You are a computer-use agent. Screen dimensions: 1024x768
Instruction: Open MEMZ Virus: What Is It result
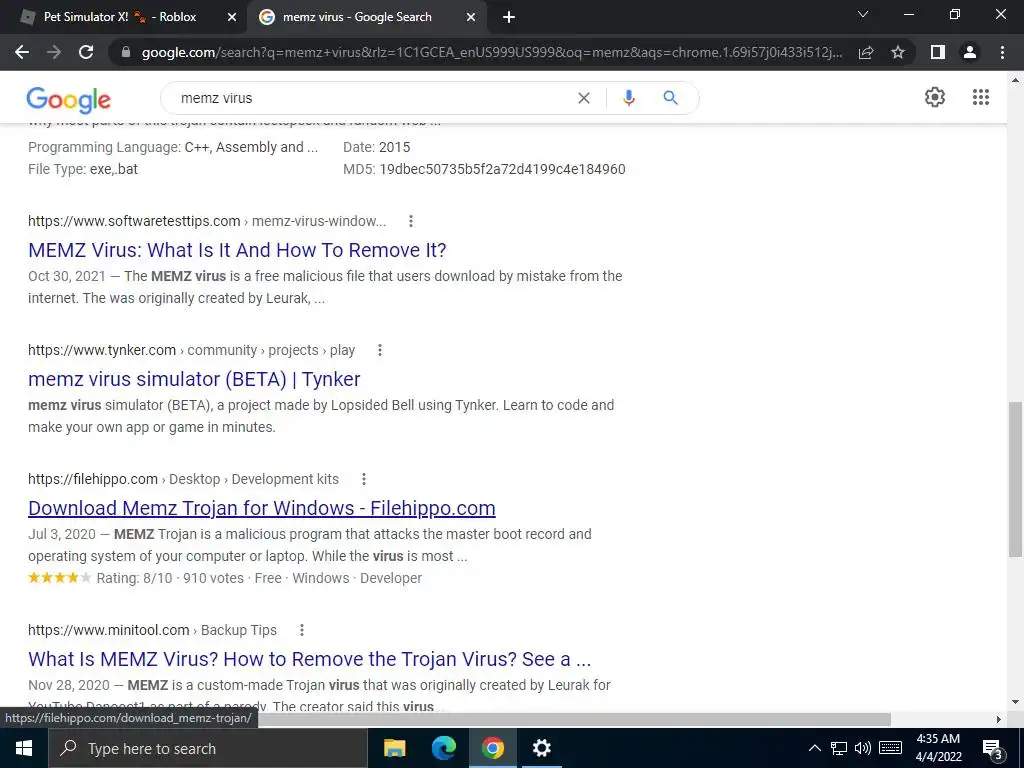click(x=237, y=250)
